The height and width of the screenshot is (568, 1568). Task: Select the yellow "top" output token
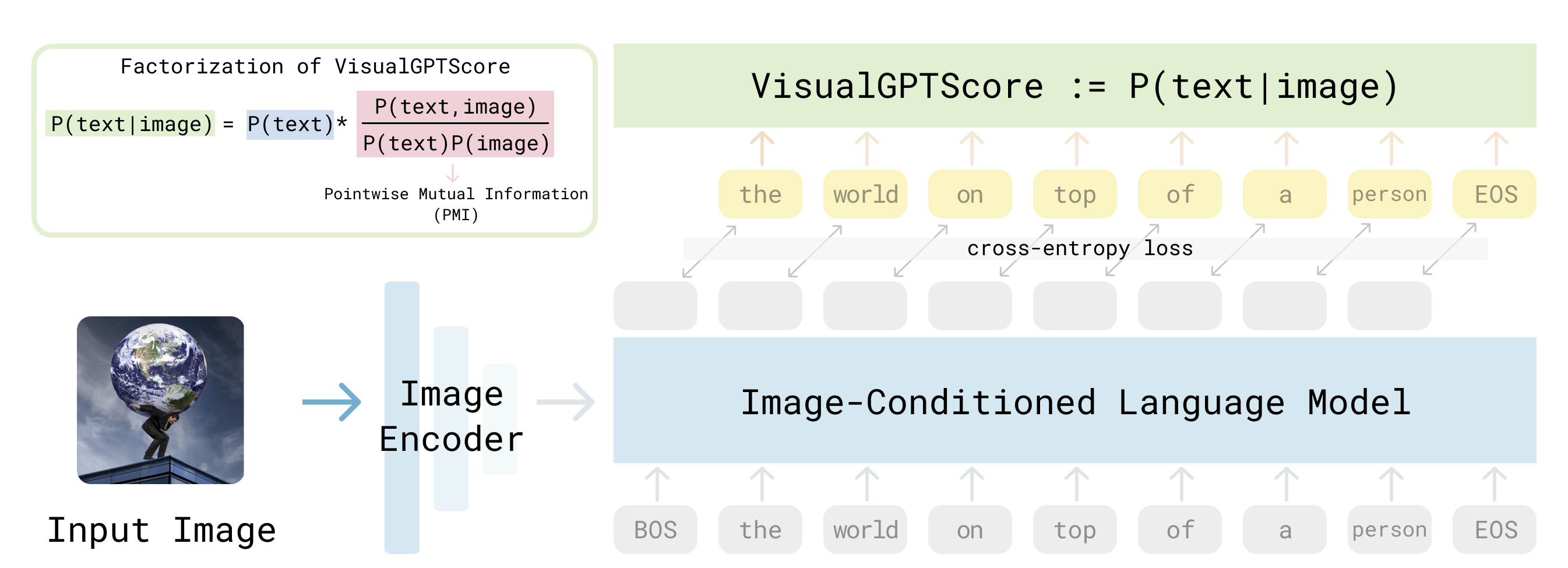click(1074, 194)
